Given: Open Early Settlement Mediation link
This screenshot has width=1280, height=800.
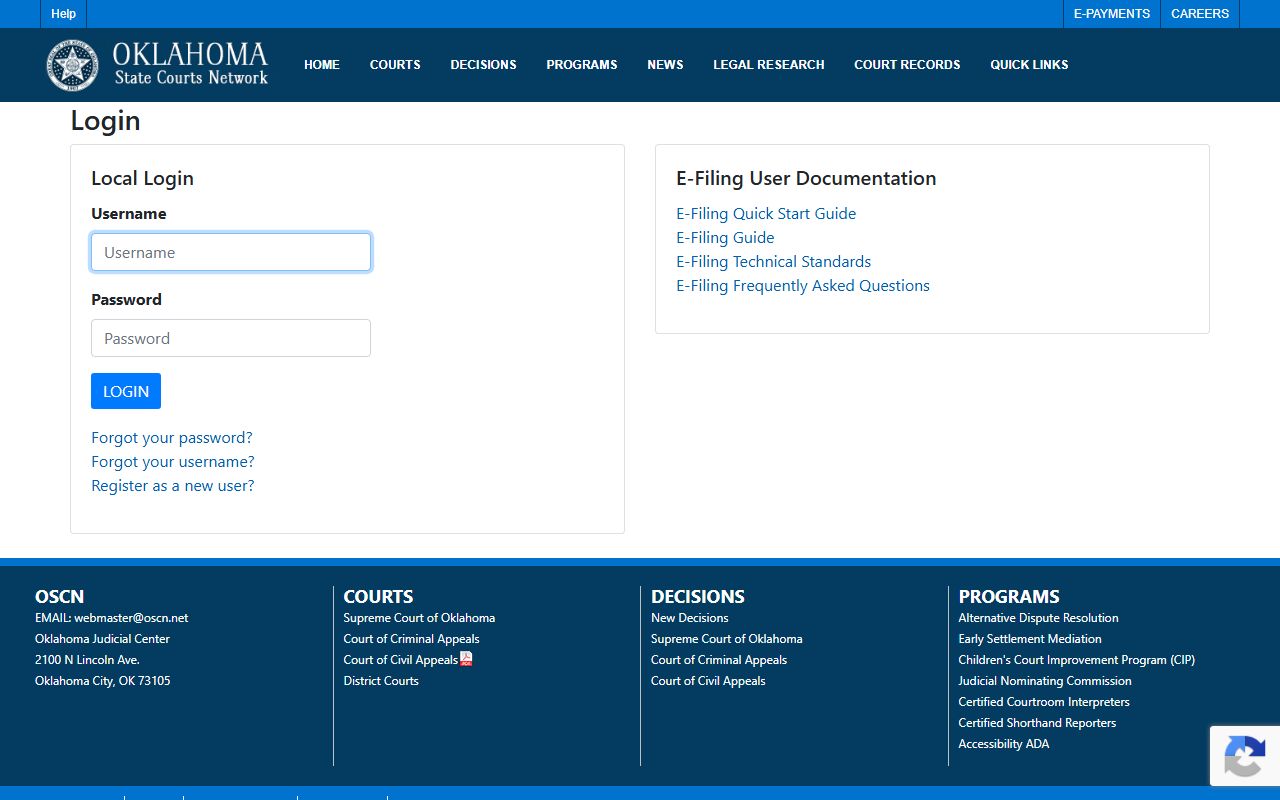Looking at the screenshot, I should coord(1030,639).
